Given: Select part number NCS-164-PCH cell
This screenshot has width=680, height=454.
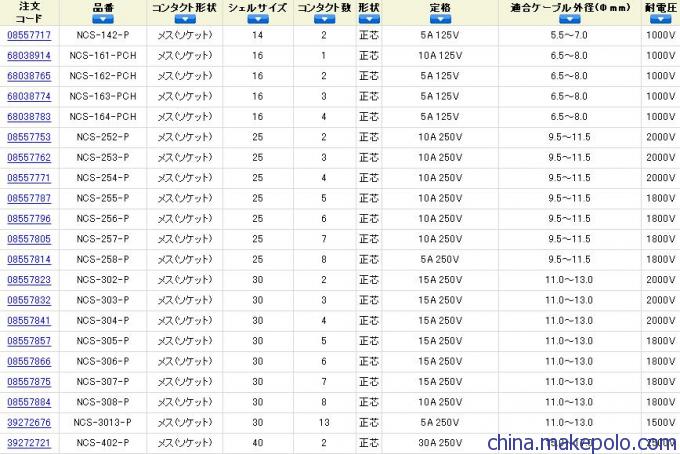Looking at the screenshot, I should coord(103,117).
